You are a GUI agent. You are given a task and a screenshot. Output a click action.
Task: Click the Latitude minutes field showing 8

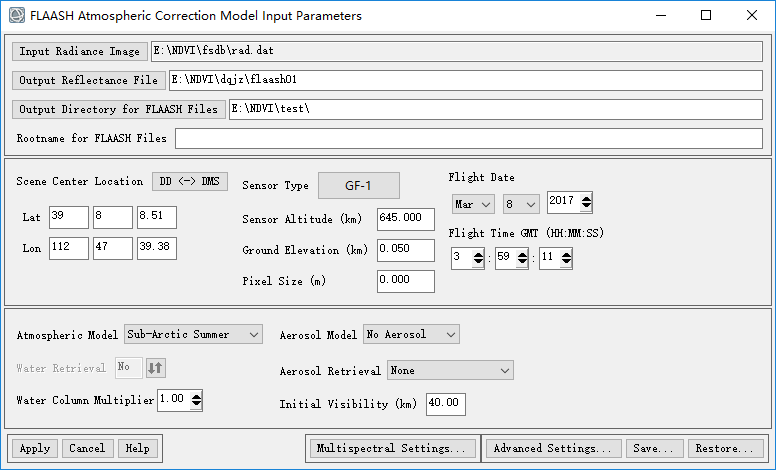[113, 217]
